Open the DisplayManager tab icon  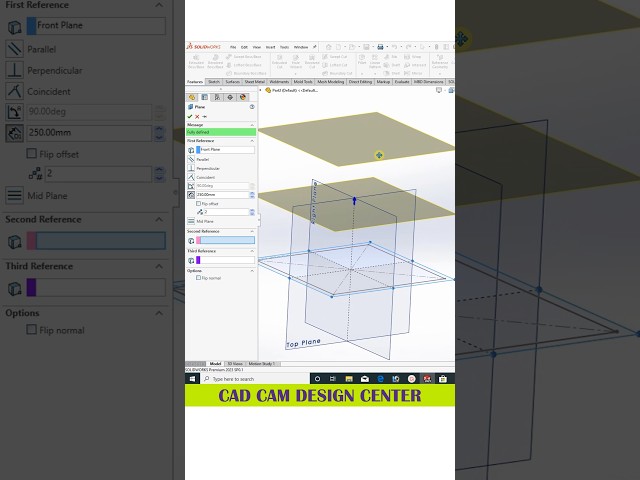[x=243, y=97]
